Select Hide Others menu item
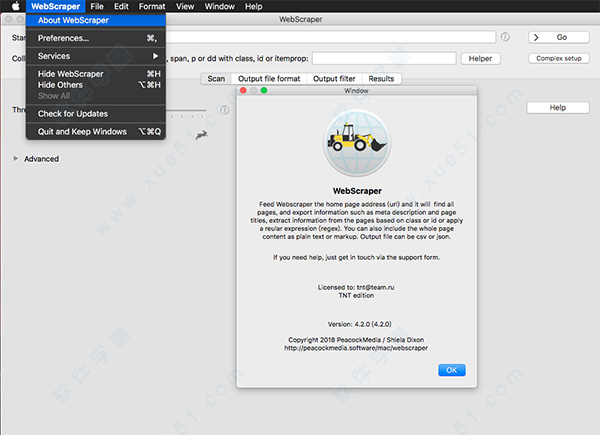This screenshot has height=435, width=600. [x=96, y=85]
